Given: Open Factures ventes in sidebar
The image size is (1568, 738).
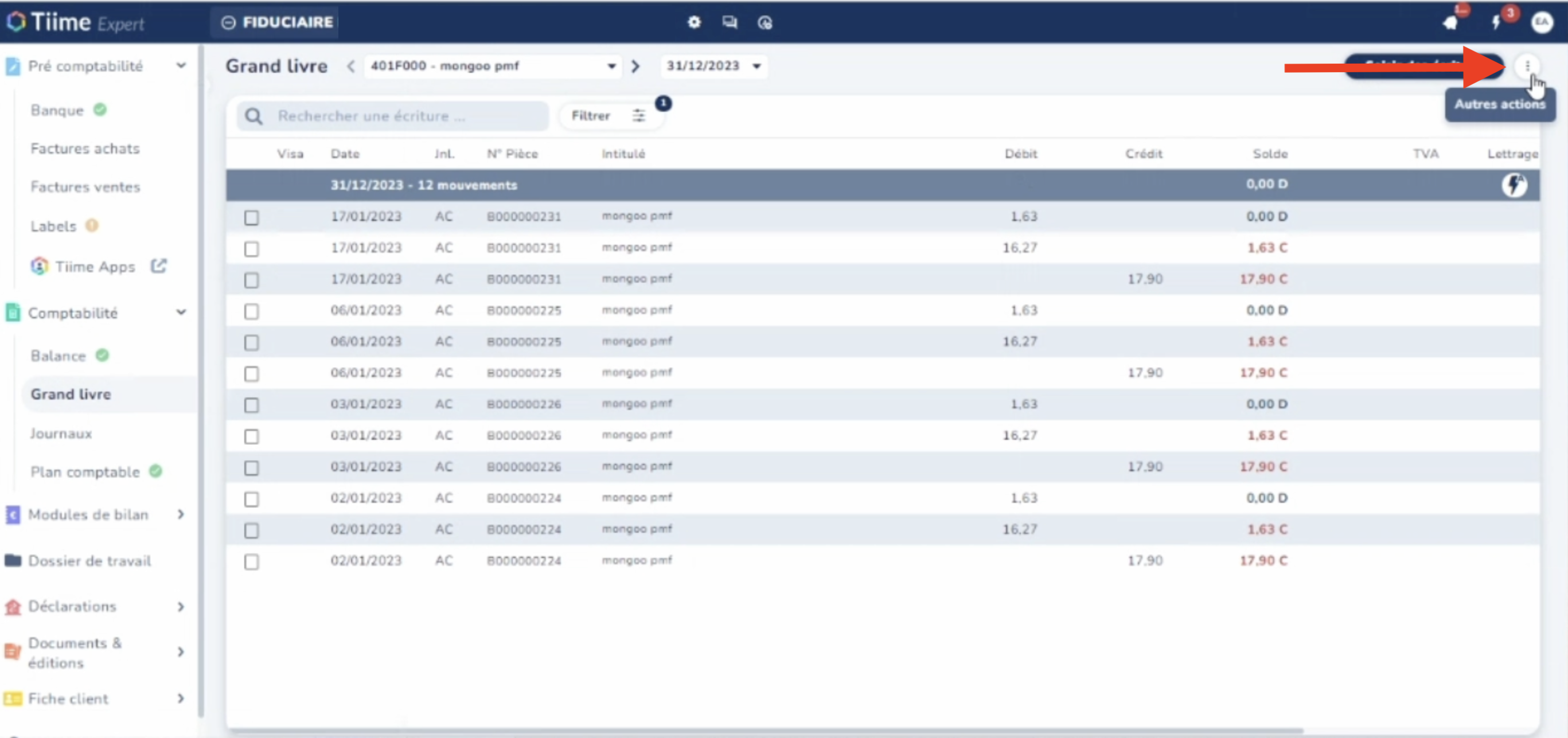Looking at the screenshot, I should point(85,187).
